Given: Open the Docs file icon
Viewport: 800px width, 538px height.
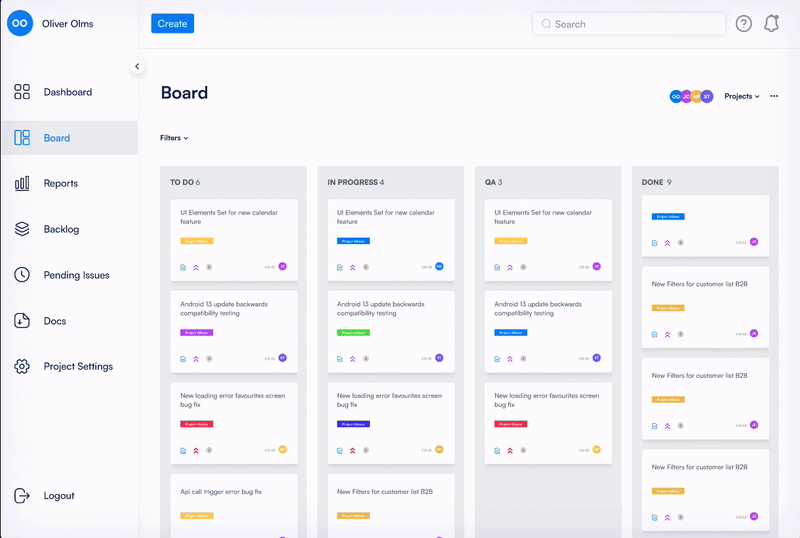Looking at the screenshot, I should 22,321.
